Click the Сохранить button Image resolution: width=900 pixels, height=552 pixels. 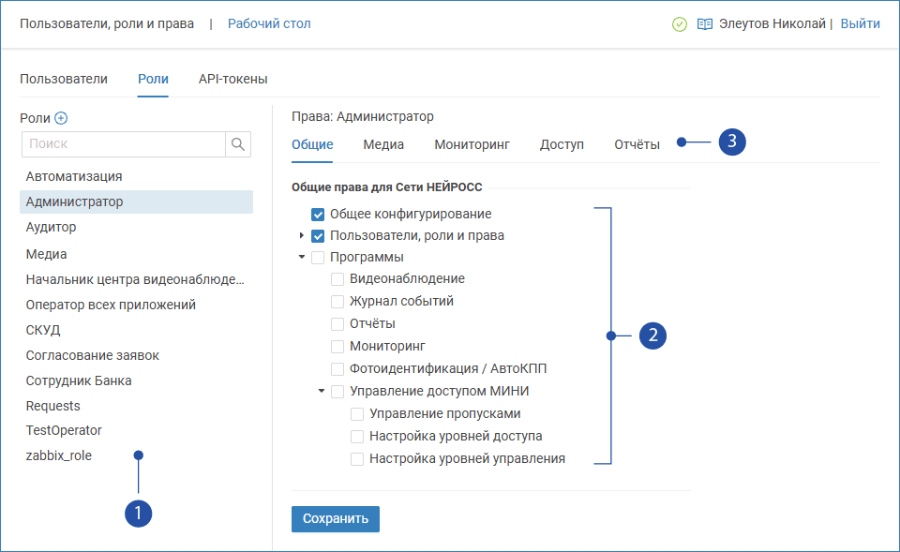pos(335,519)
